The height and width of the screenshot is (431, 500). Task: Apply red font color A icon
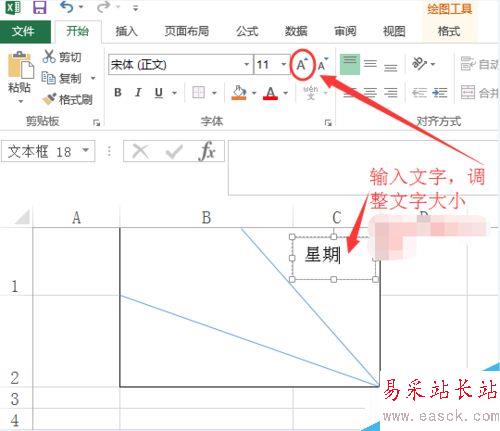coord(270,92)
